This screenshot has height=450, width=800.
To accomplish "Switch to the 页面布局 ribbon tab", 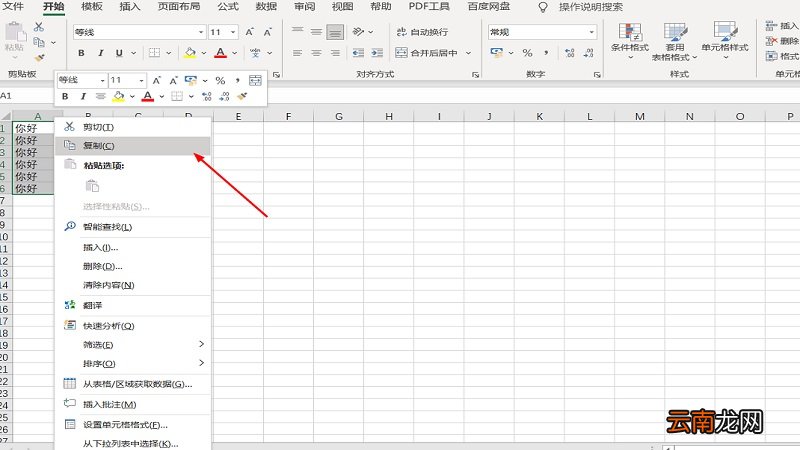I will click(179, 7).
